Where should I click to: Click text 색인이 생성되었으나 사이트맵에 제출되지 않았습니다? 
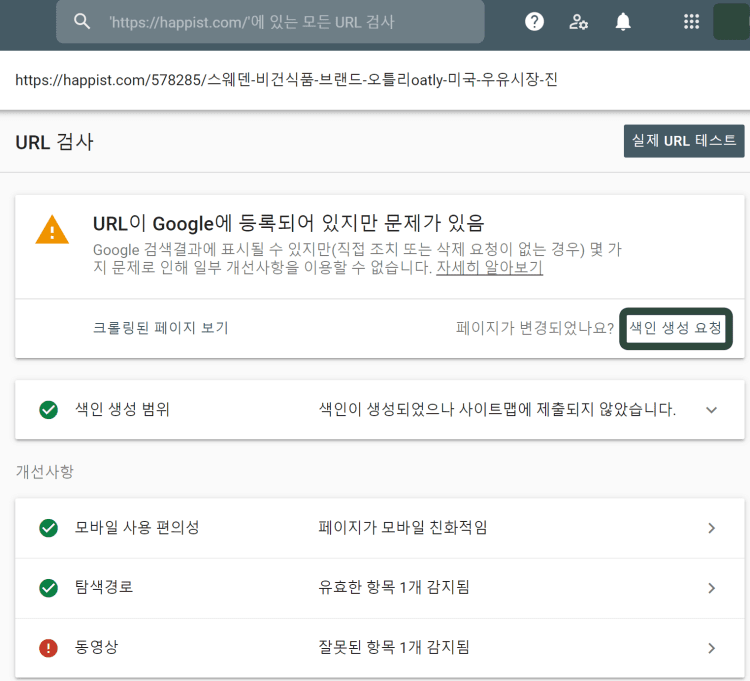pyautogui.click(x=497, y=409)
